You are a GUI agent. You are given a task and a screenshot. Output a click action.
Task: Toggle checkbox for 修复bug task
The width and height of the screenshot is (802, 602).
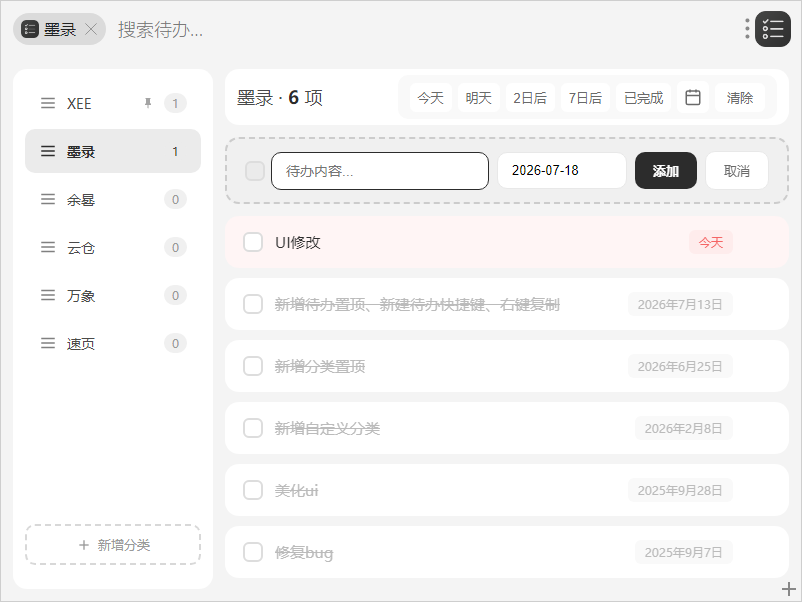point(253,552)
